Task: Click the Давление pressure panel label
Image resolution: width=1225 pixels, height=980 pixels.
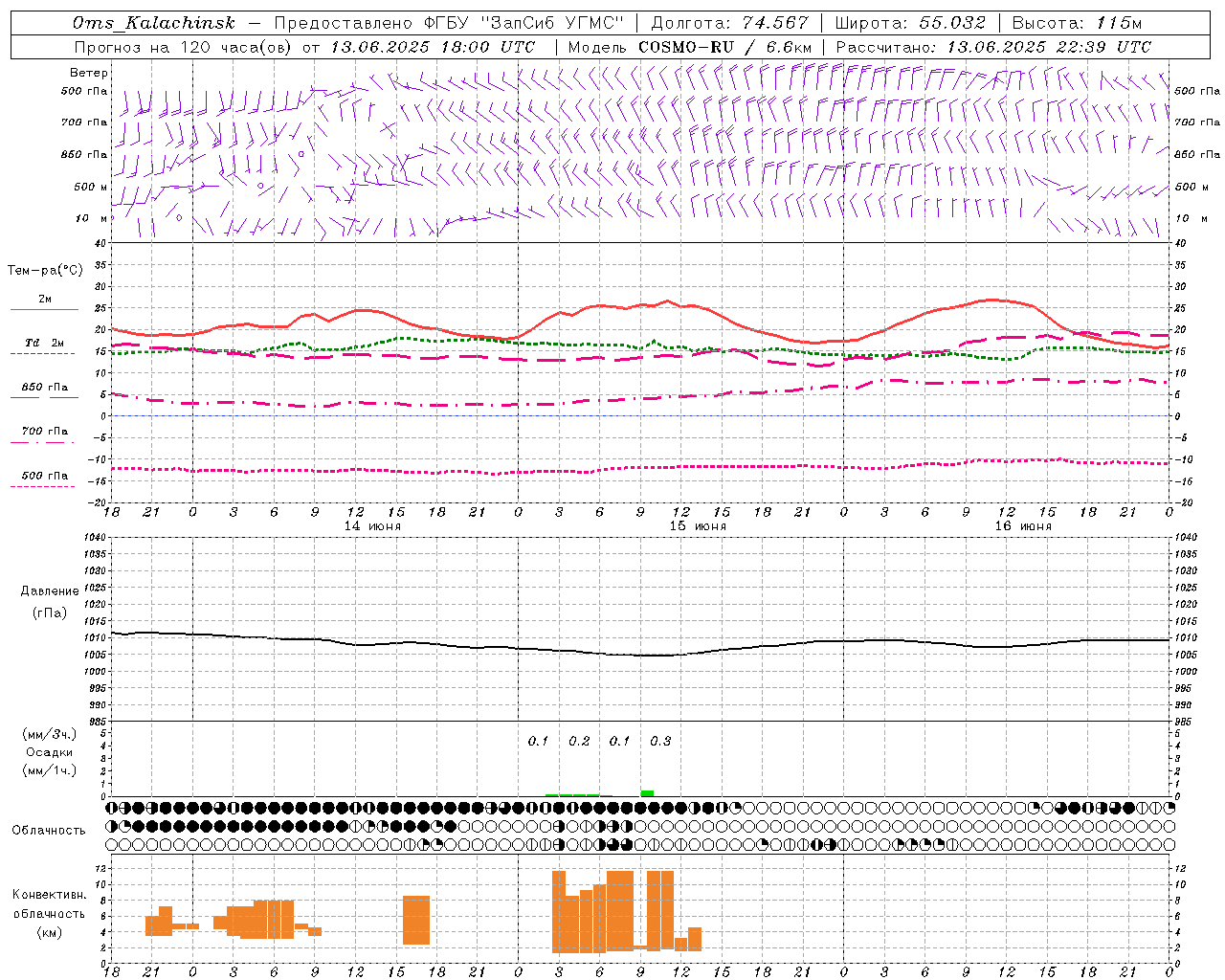Action: (50, 591)
